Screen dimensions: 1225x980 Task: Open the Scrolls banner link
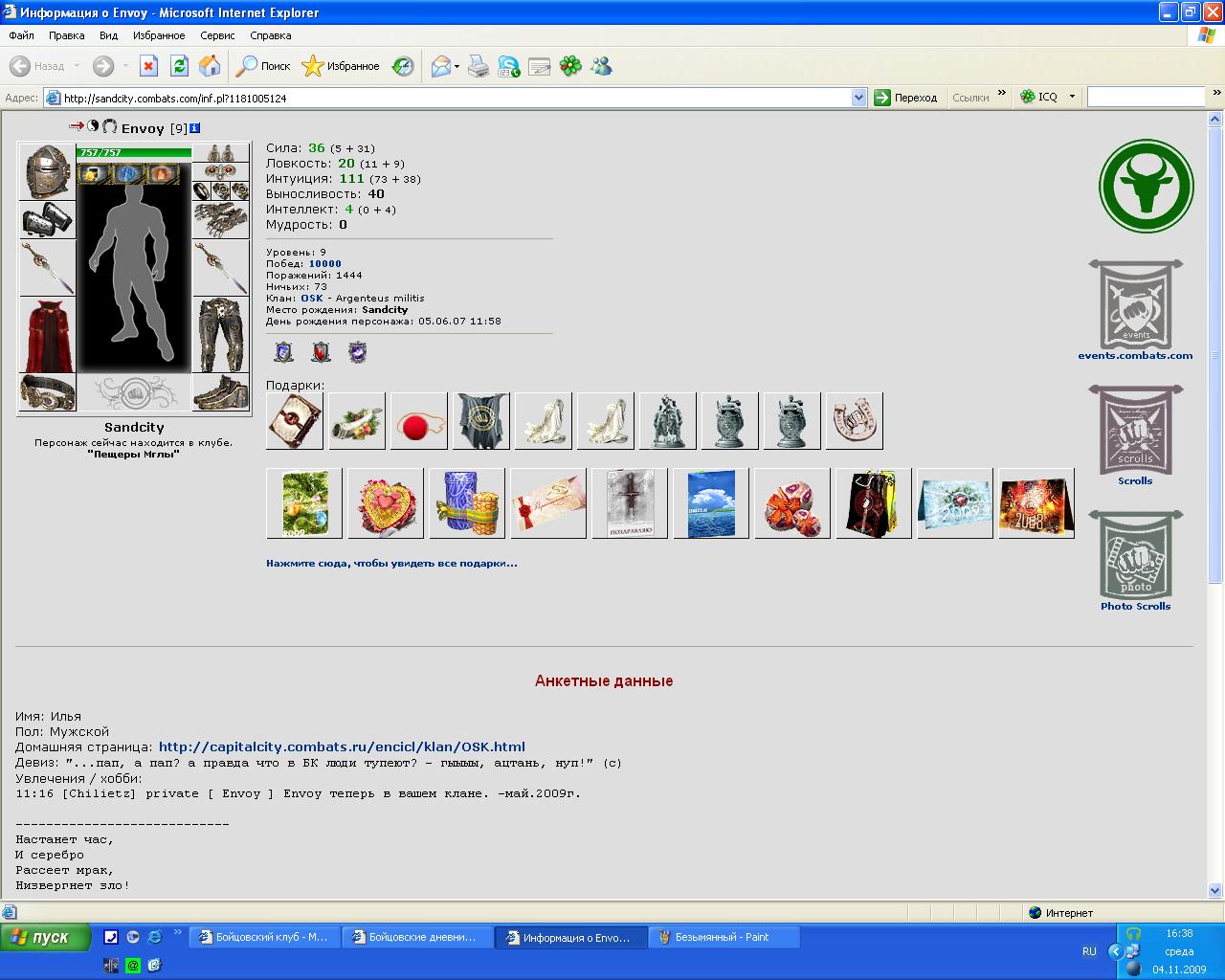[1135, 435]
